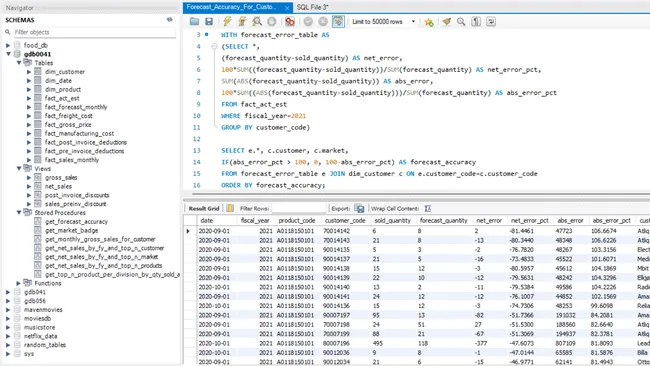Select the fact_forecast_monthly table
Viewport: 650px width, 366px height.
pyautogui.click(x=76, y=107)
